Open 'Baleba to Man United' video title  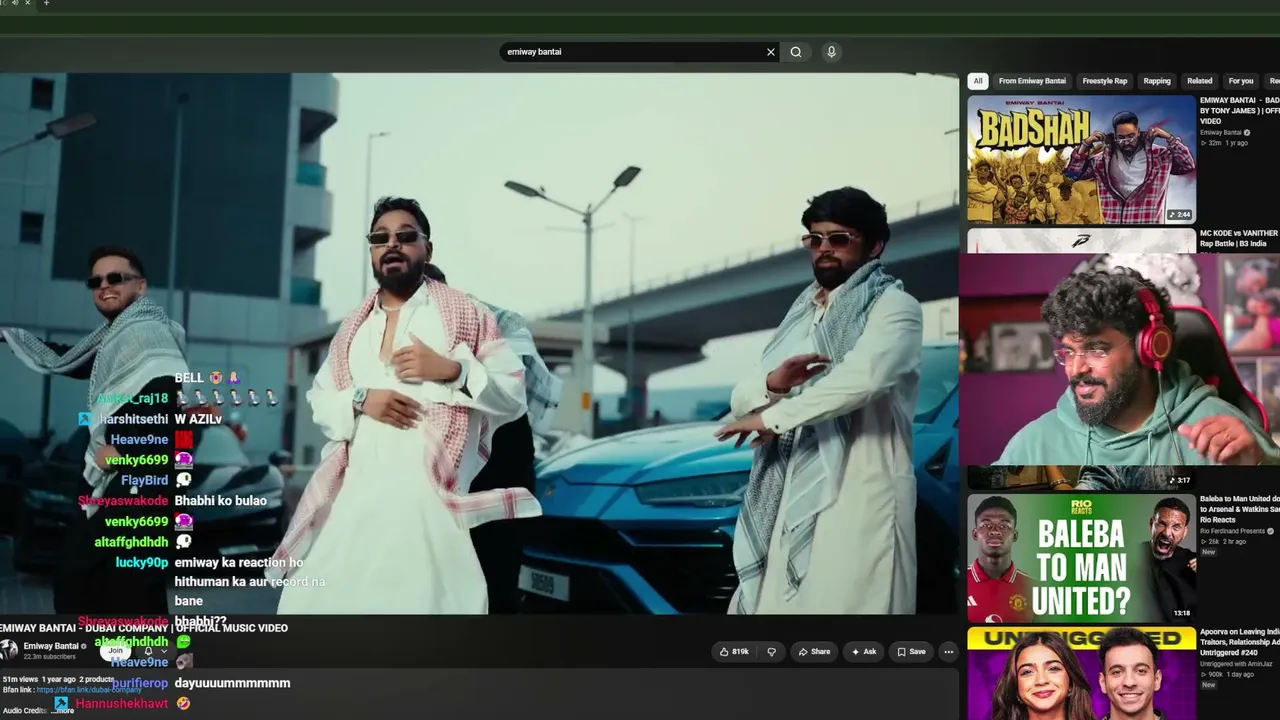[1239, 509]
